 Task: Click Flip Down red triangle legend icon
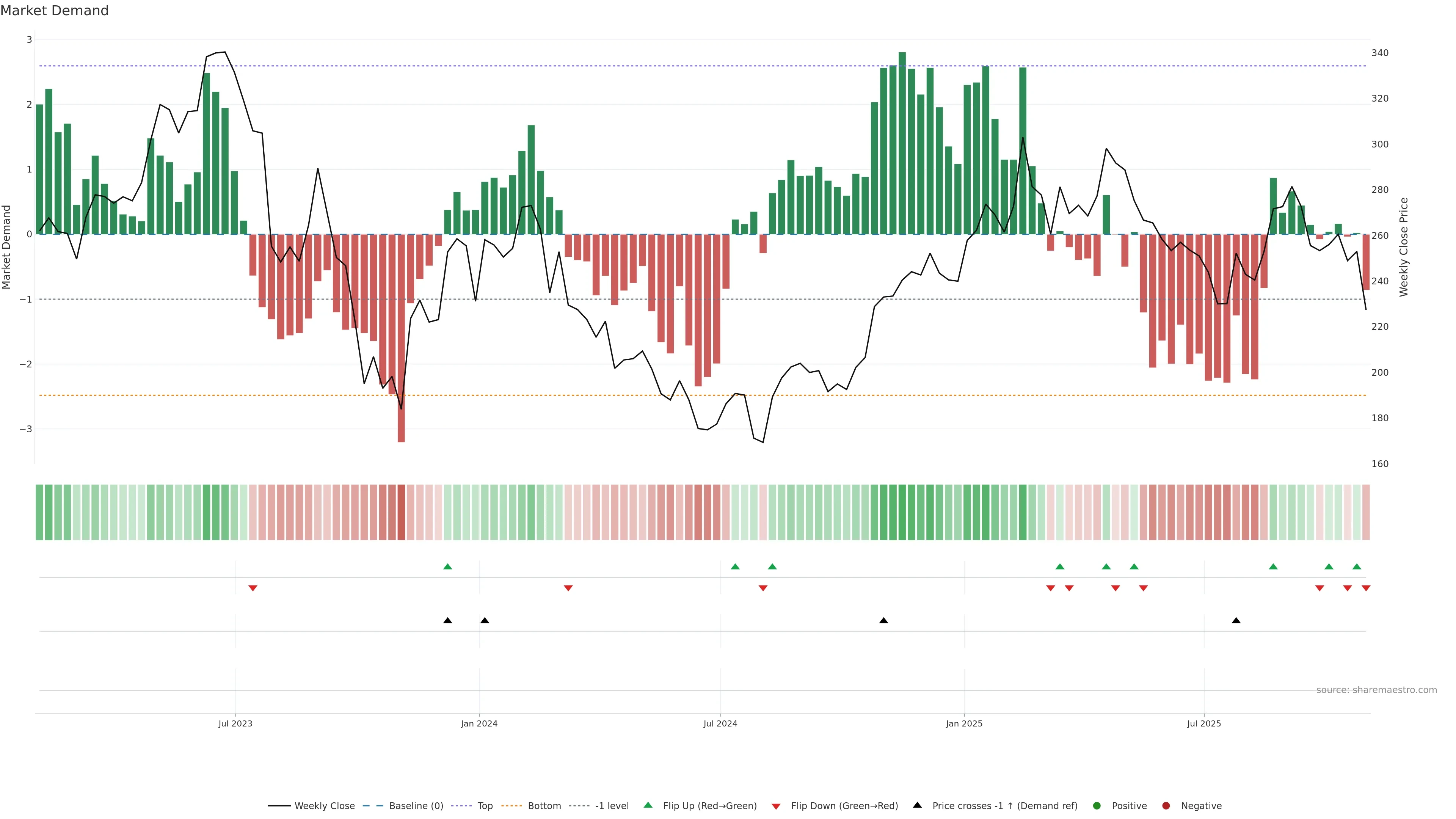tap(776, 806)
